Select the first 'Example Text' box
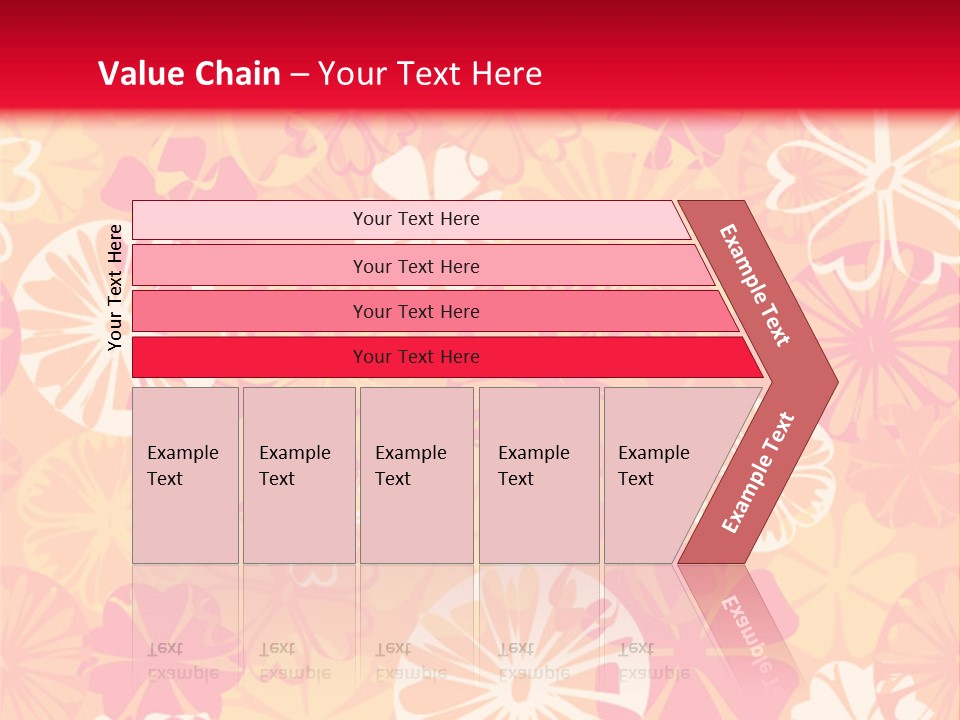This screenshot has width=960, height=720. coord(185,474)
